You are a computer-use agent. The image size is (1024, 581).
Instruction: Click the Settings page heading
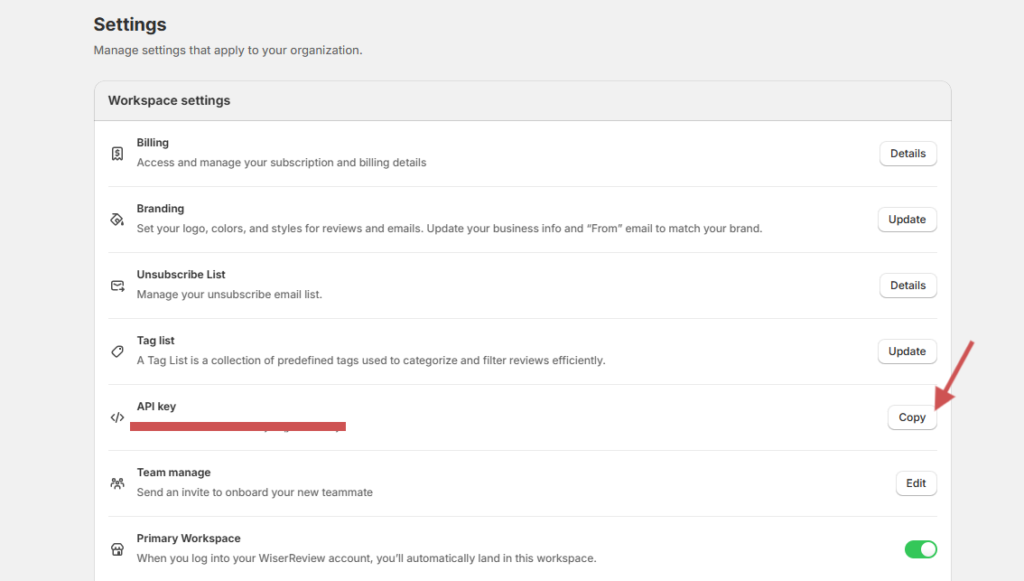coord(130,25)
